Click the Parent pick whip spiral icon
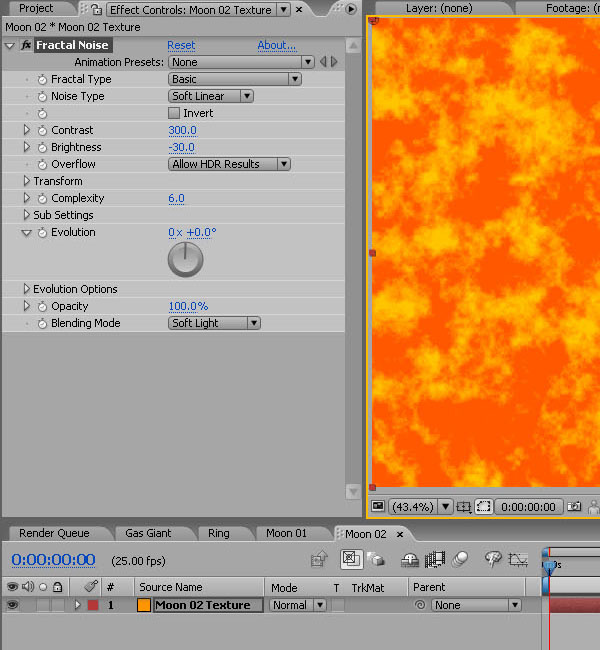The width and height of the screenshot is (600, 650). coord(420,605)
